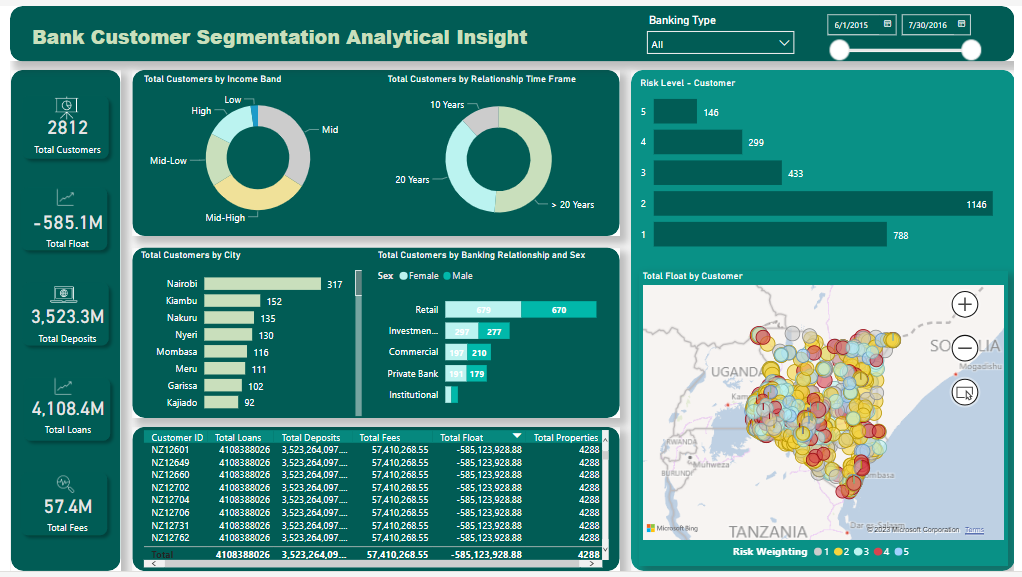Select the map pan mode icon below zoom controls
1022x577 pixels.
(x=963, y=391)
